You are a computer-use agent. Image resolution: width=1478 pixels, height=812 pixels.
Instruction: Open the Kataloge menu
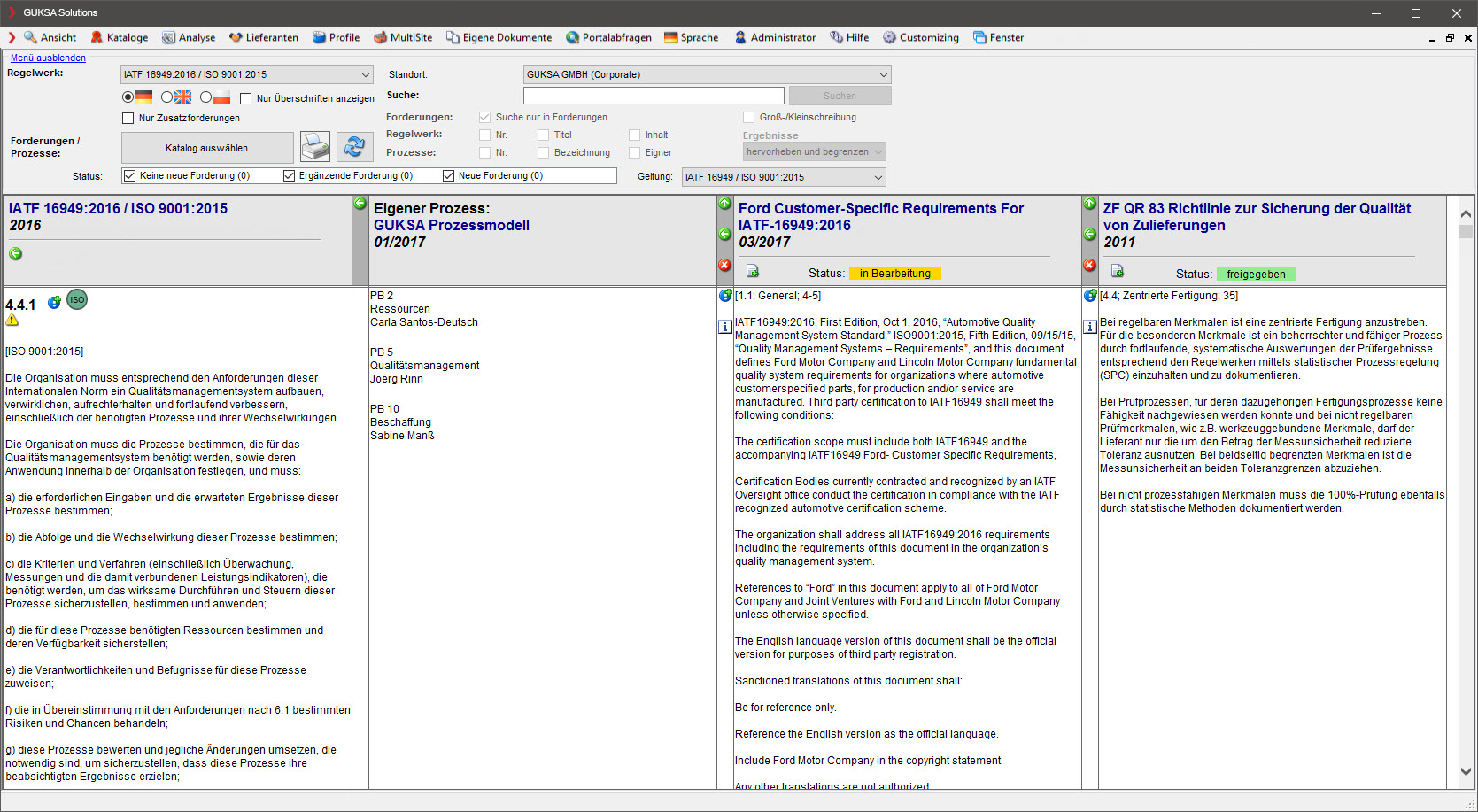coord(120,37)
